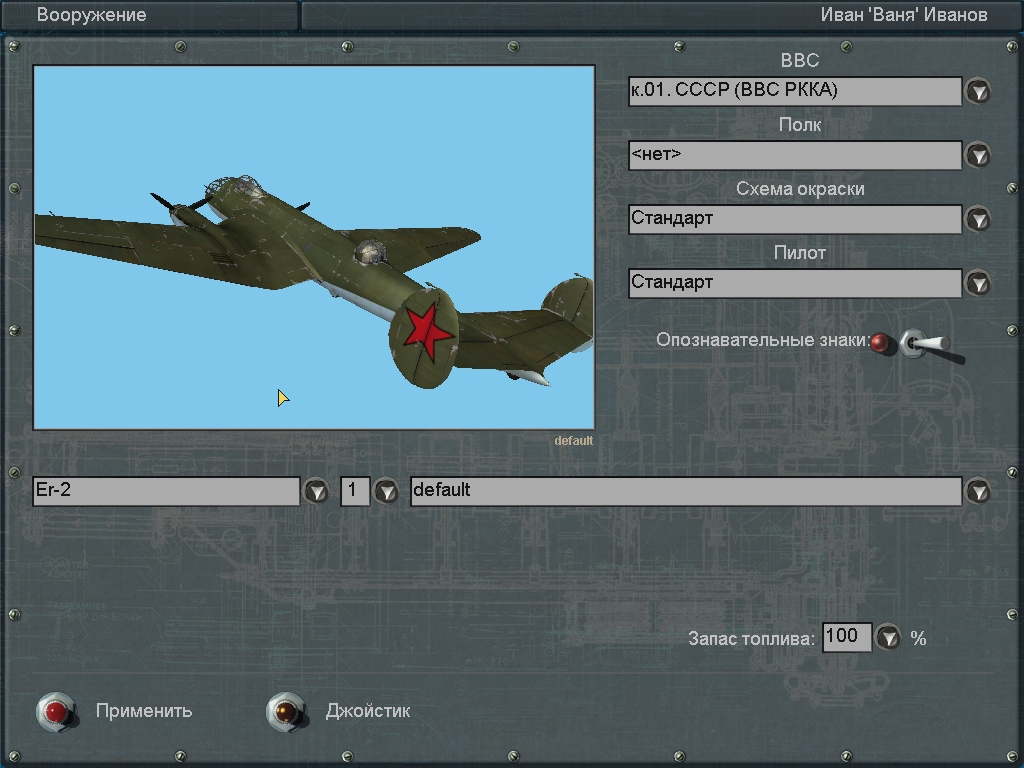Image resolution: width=1024 pixels, height=768 pixels.
Task: Expand the ВВС air force dropdown arrow
Action: [977, 91]
